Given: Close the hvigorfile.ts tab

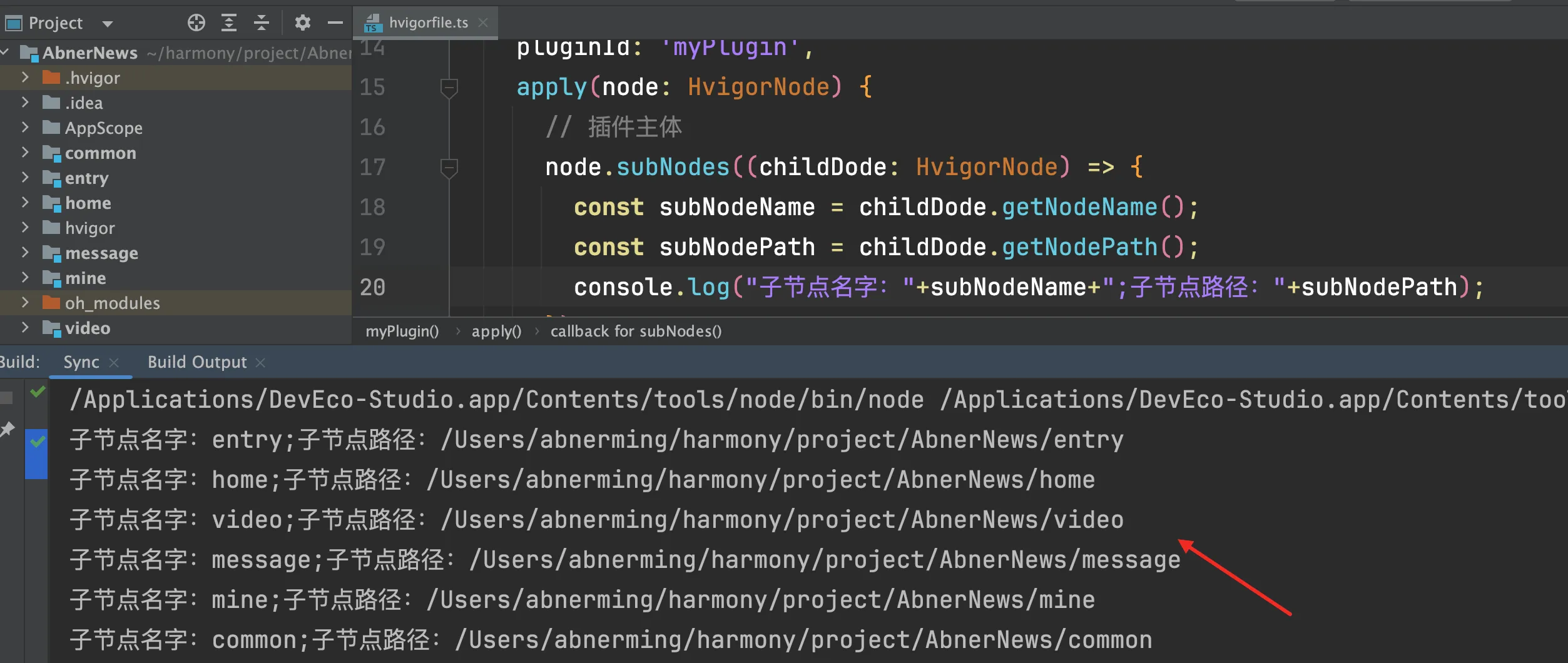Looking at the screenshot, I should coord(483,23).
